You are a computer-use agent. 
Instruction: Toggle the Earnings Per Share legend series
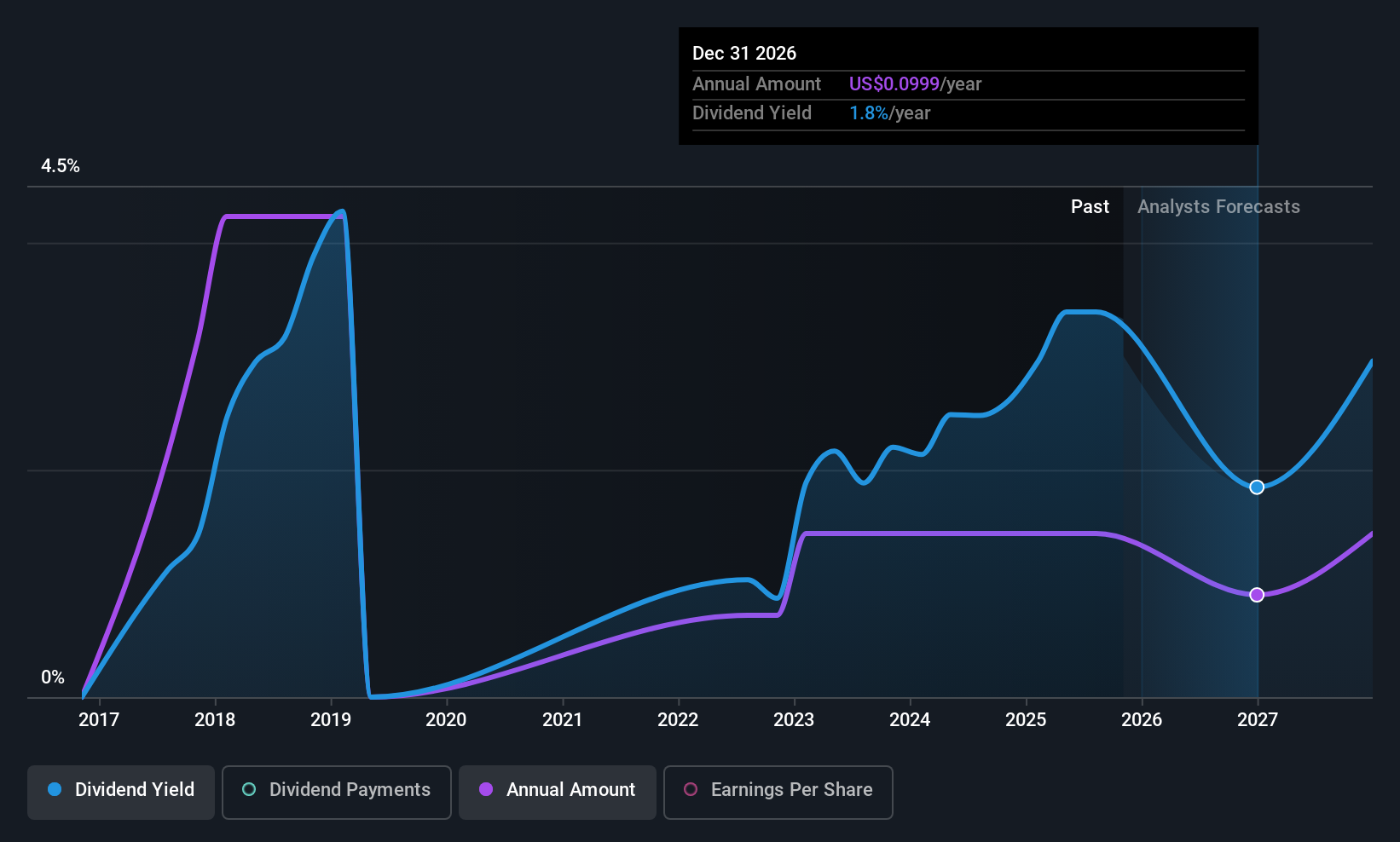778,793
